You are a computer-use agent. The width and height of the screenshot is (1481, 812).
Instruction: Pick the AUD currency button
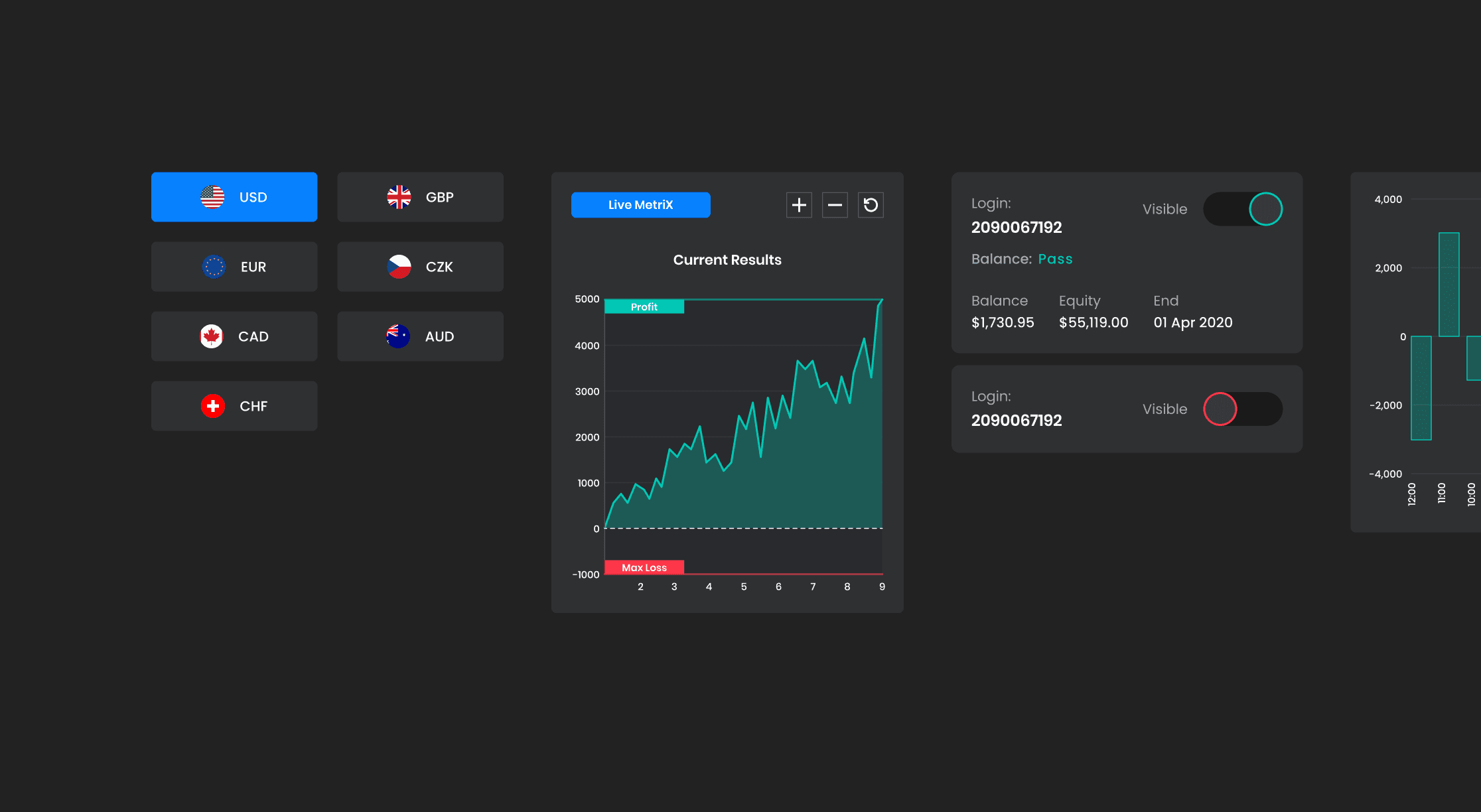(x=420, y=336)
